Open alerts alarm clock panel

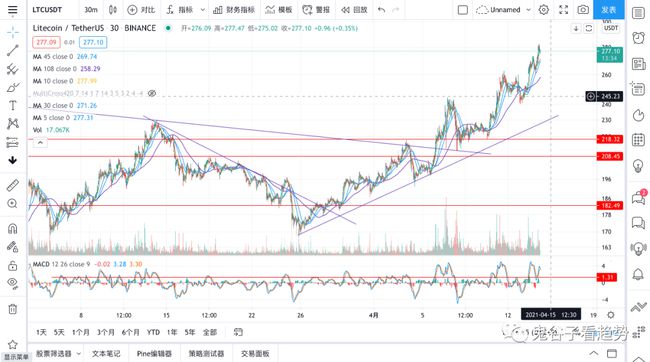tap(638, 38)
